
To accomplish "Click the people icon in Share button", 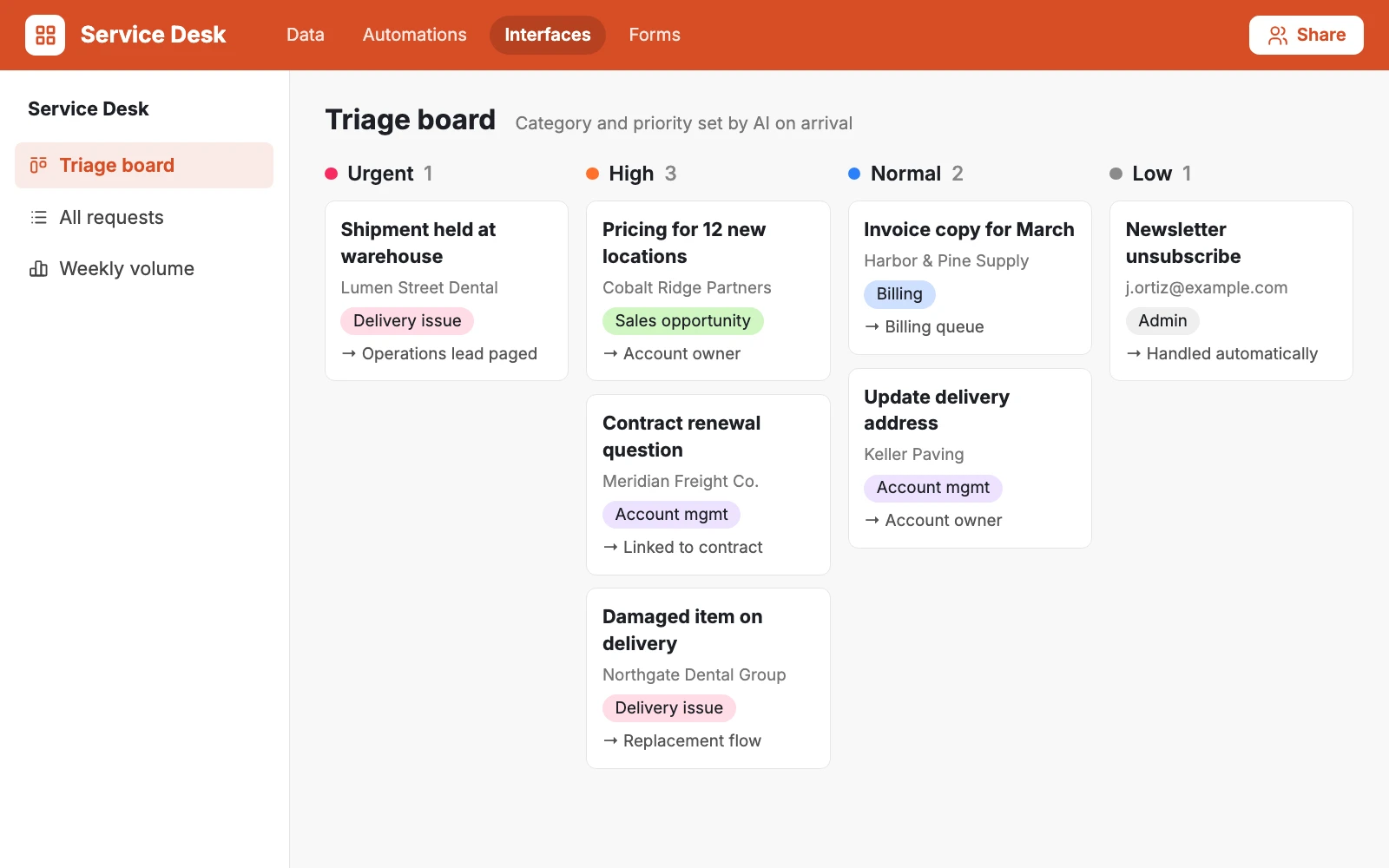I will pos(1278,36).
